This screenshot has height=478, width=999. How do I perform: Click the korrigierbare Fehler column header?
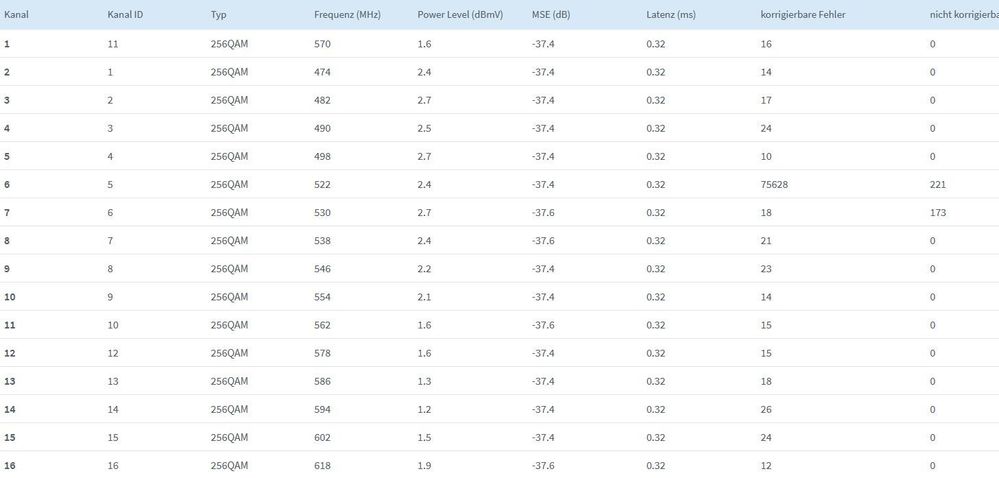[803, 15]
